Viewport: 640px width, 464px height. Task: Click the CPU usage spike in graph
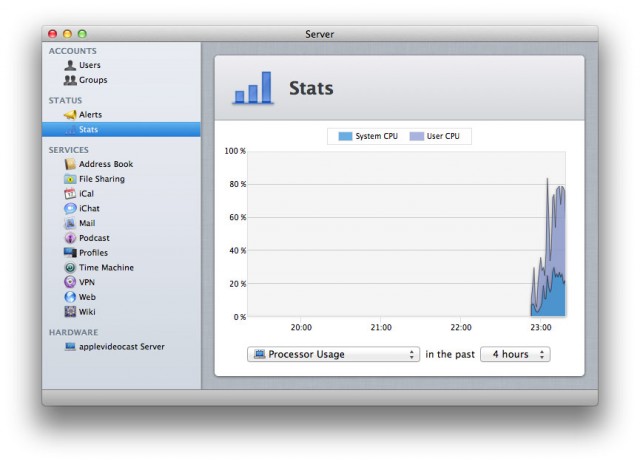click(548, 247)
